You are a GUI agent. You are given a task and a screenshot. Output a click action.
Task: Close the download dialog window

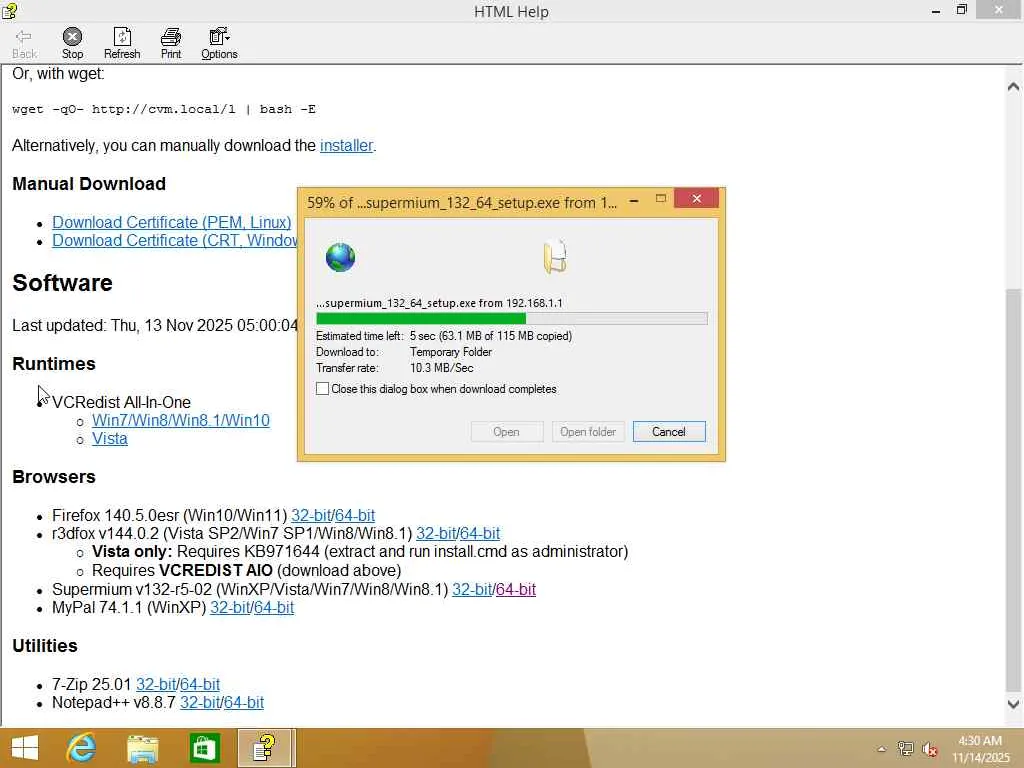(696, 199)
